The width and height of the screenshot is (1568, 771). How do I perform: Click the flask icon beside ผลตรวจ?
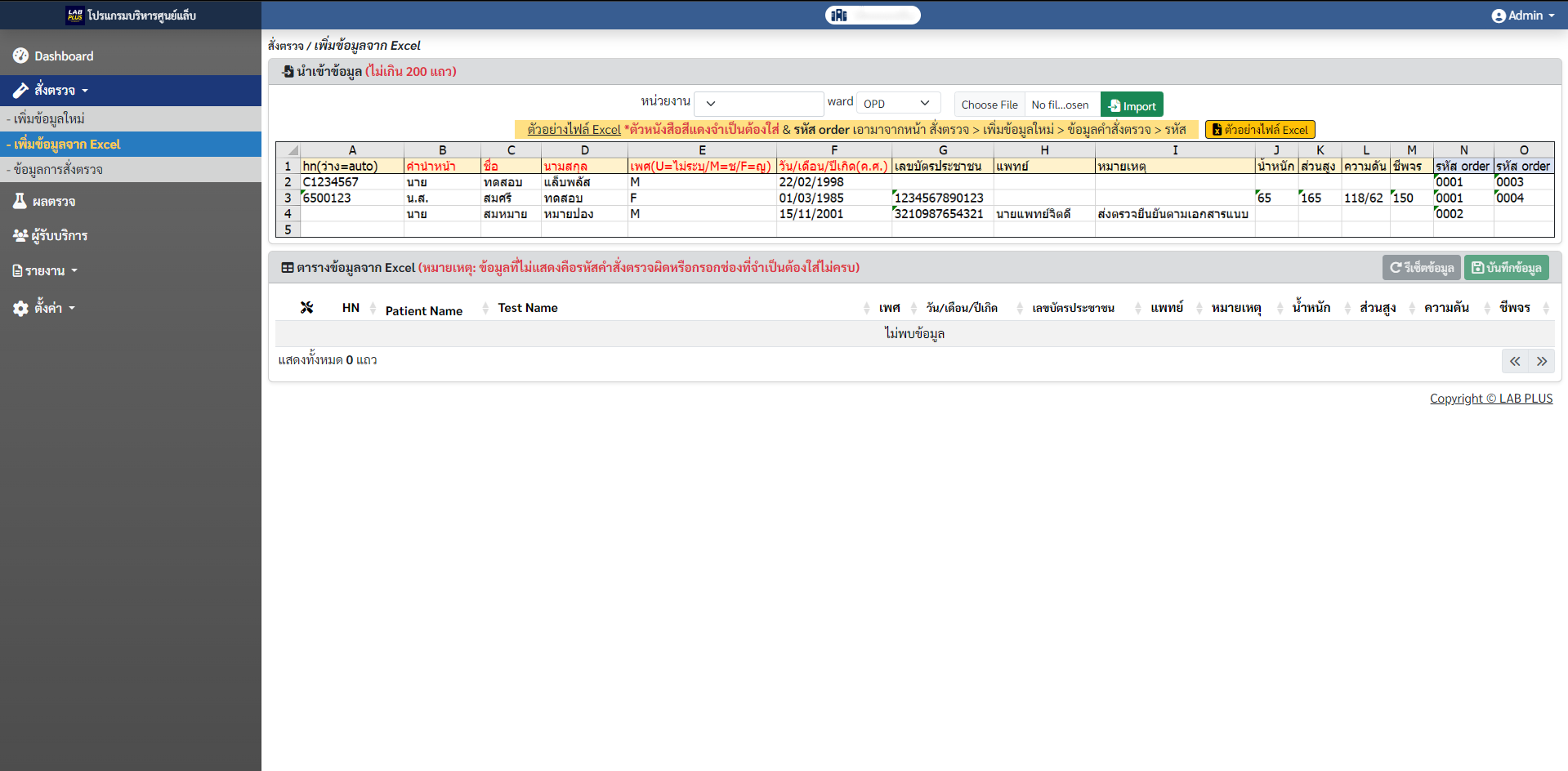click(20, 201)
